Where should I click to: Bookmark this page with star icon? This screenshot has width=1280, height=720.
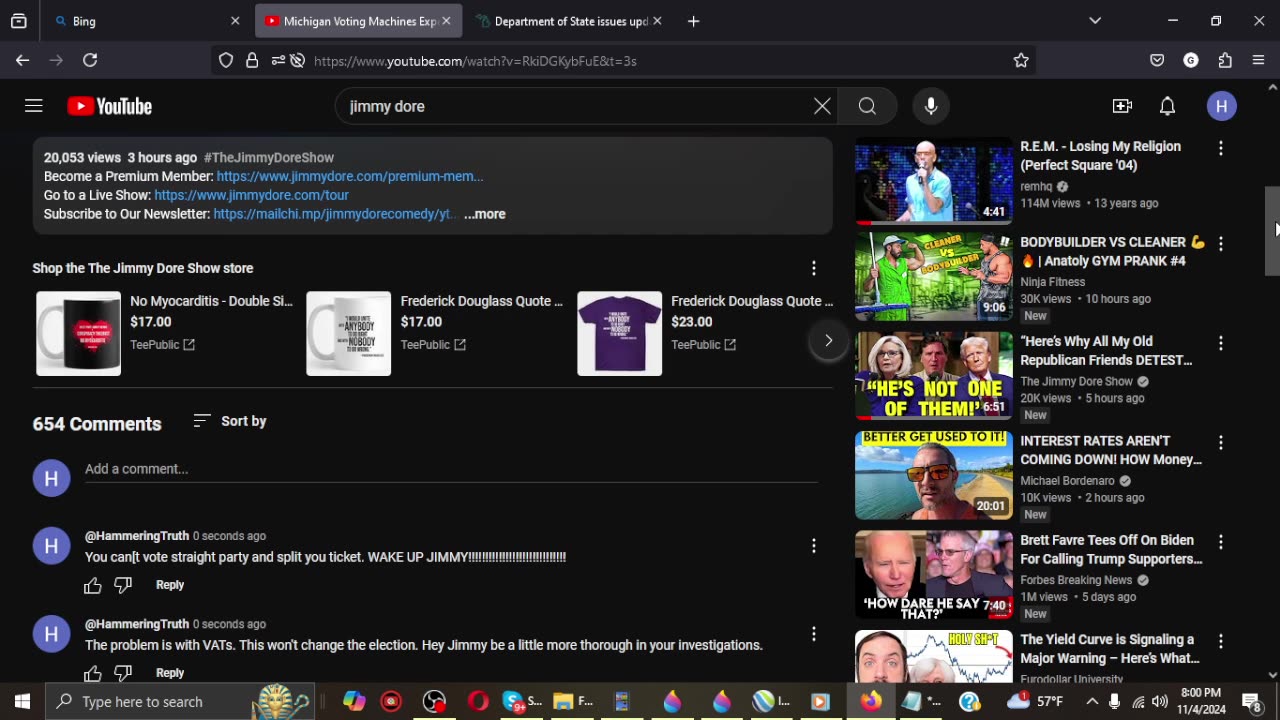1021,61
